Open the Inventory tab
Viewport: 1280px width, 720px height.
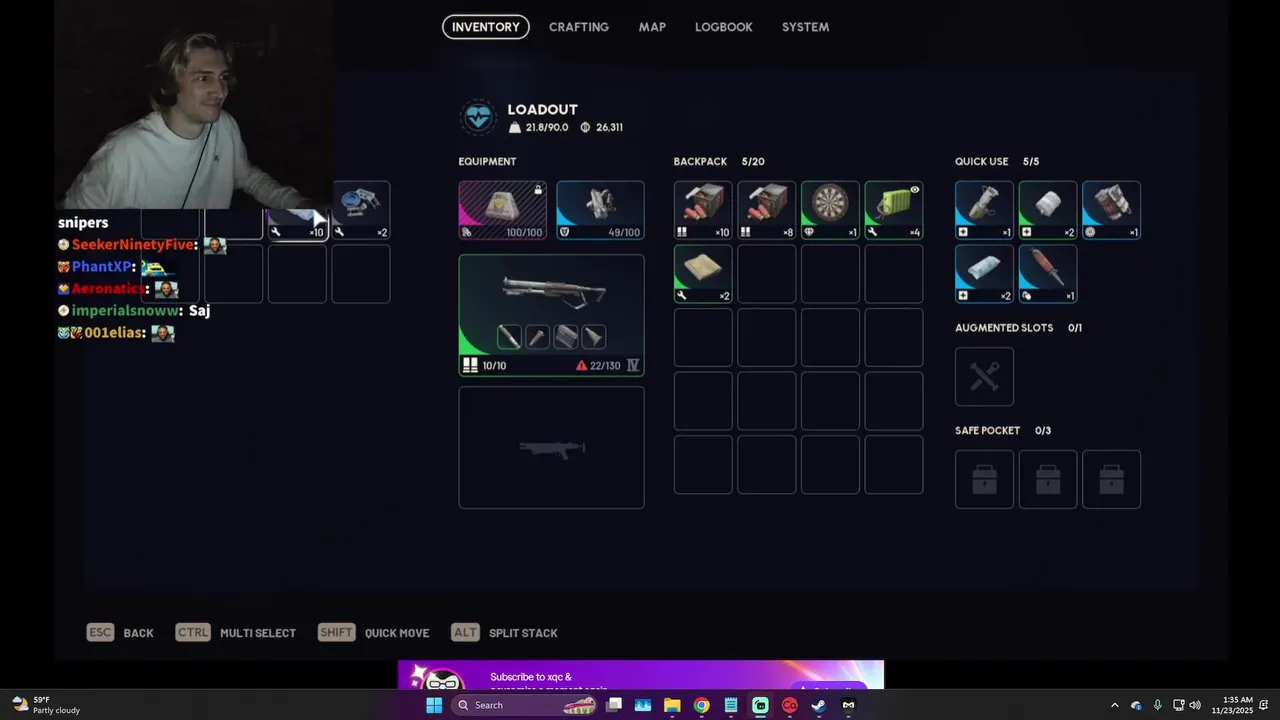pos(485,27)
